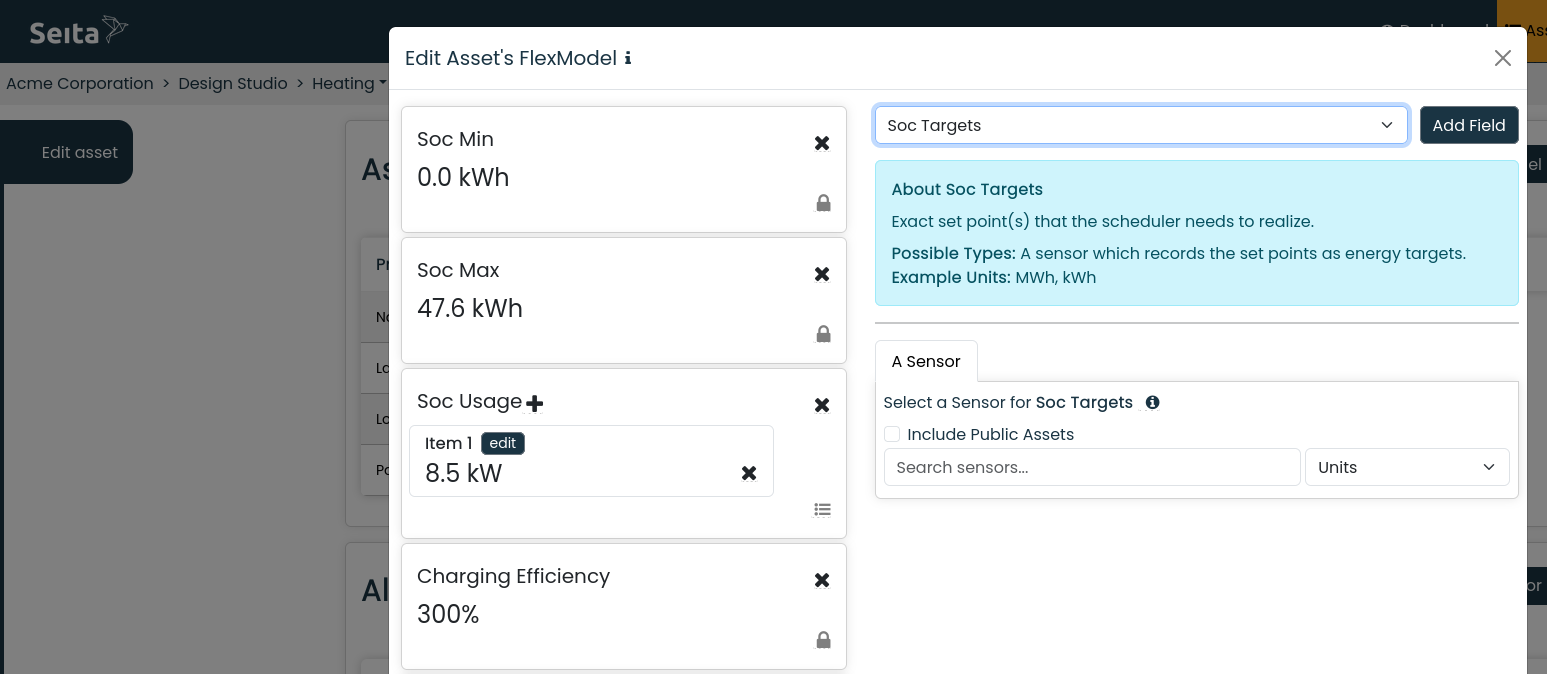Click the lock icon on Charging Efficiency

click(x=823, y=639)
